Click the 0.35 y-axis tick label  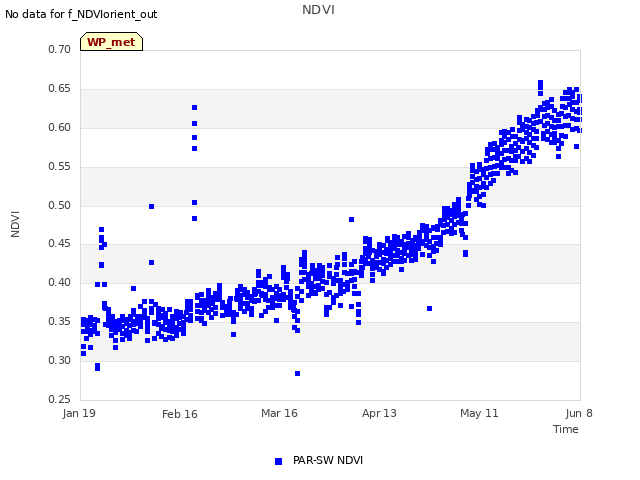(59, 321)
